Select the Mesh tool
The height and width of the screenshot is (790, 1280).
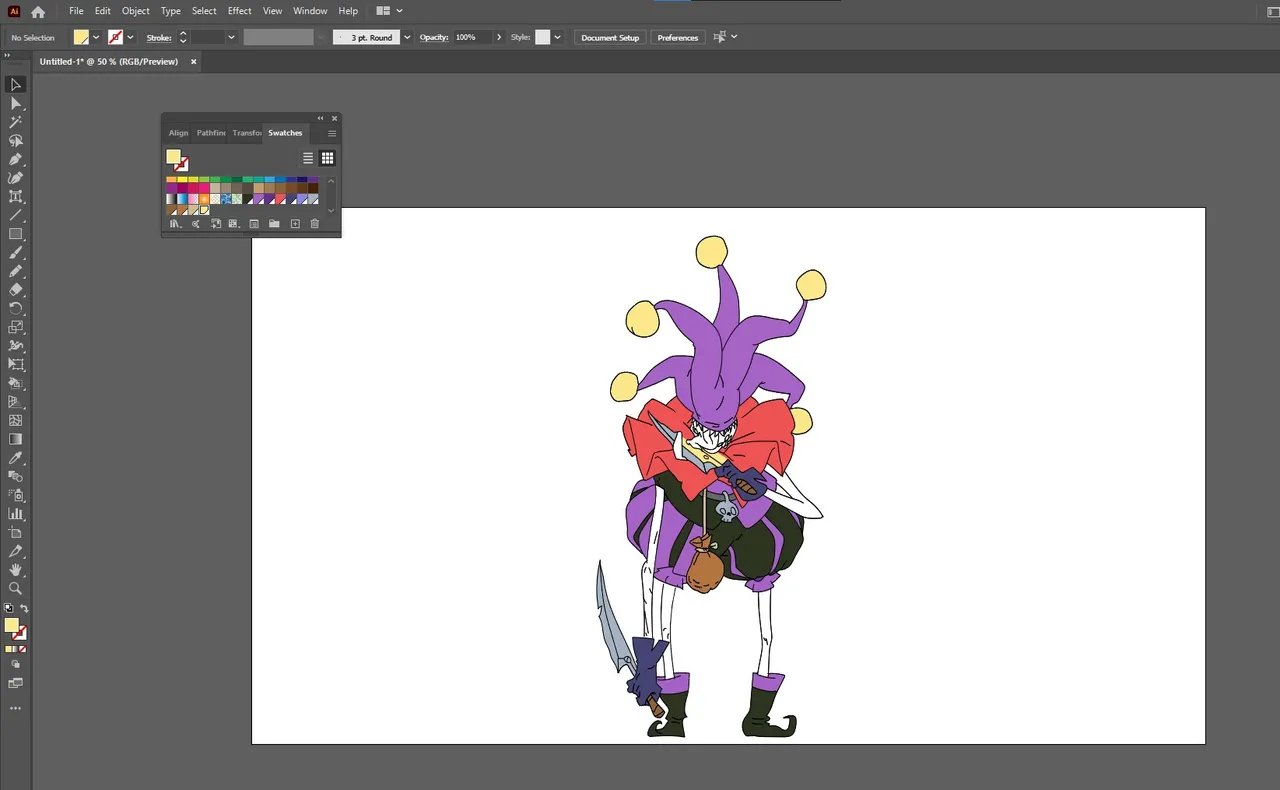[15, 420]
